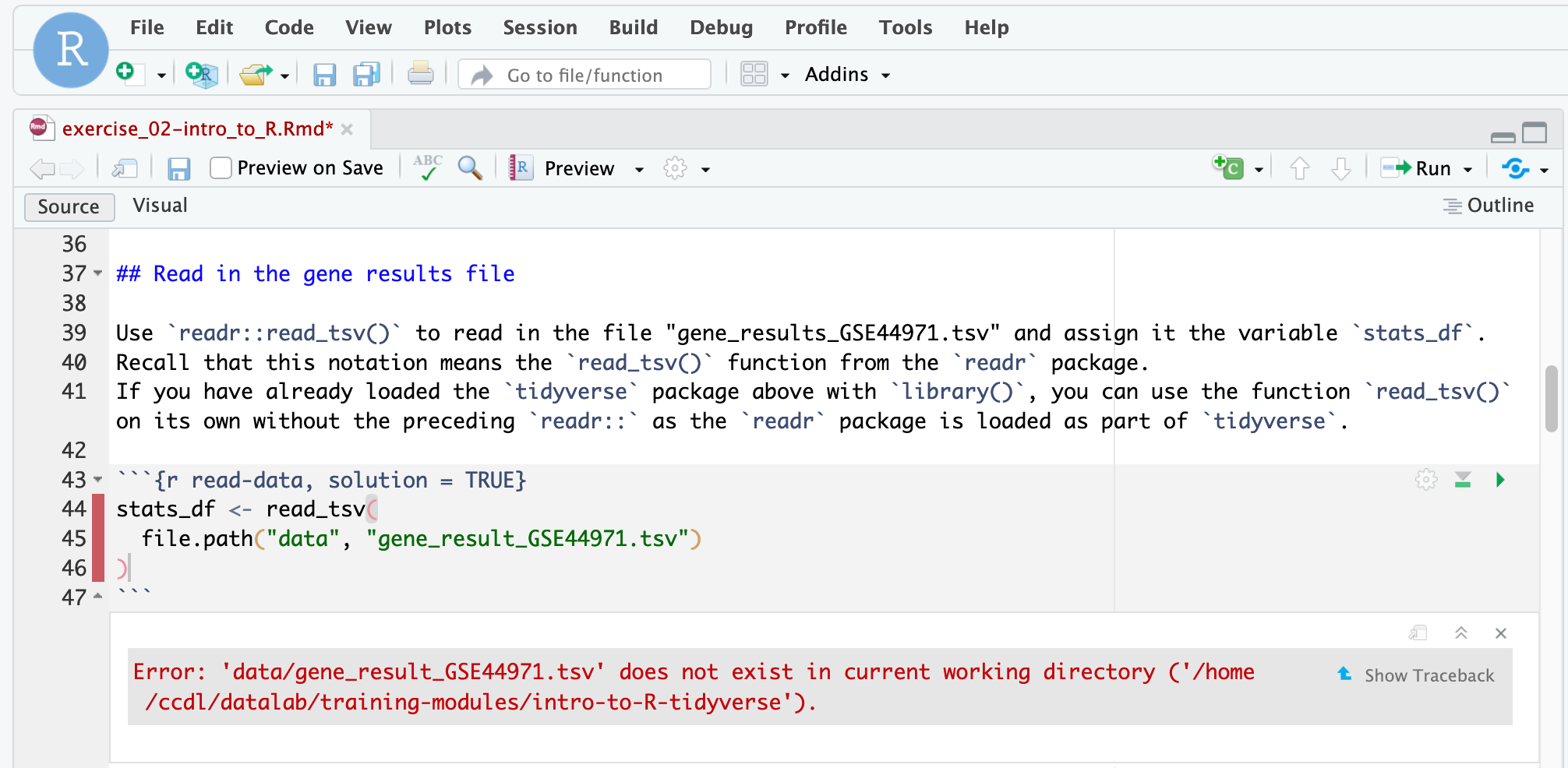This screenshot has width=1568, height=768.
Task: Expand the Preview options dropdown arrow
Action: click(639, 170)
